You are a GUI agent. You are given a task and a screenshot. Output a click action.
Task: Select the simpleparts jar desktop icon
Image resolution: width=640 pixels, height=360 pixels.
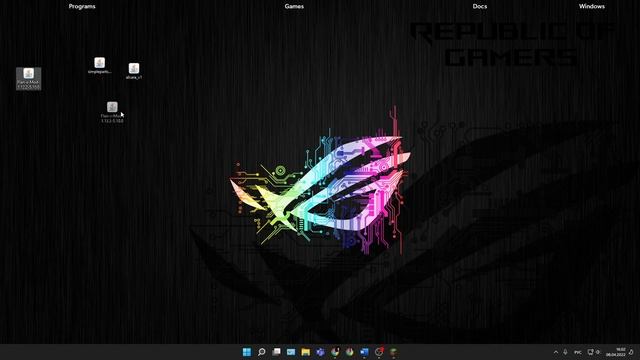point(100,66)
